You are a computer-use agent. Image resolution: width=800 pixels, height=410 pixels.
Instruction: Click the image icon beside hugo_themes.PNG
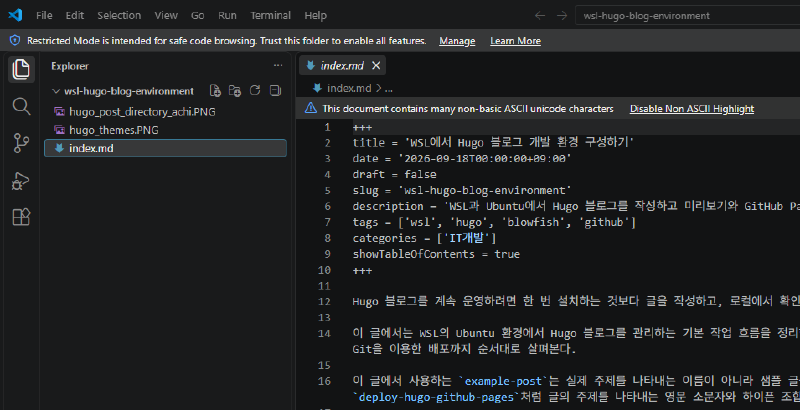click(x=59, y=130)
